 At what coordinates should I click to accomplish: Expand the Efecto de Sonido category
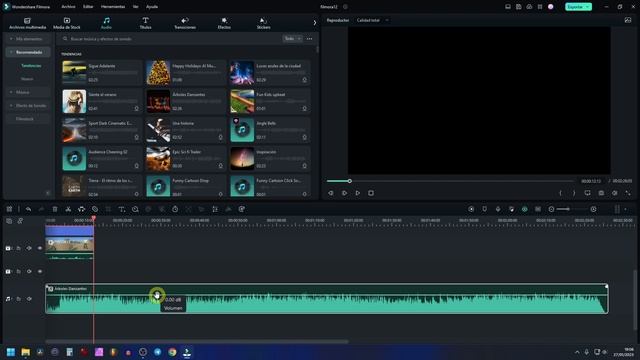[x=28, y=105]
